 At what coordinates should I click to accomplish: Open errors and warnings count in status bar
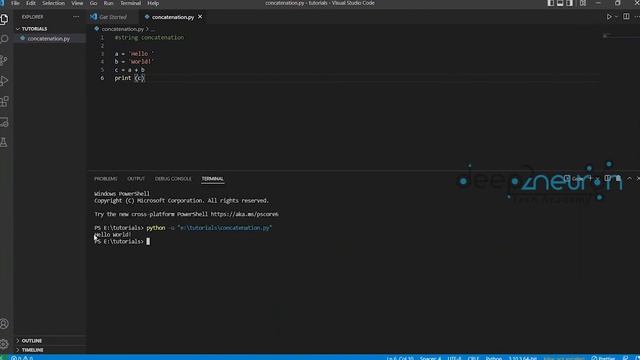[x=22, y=358]
